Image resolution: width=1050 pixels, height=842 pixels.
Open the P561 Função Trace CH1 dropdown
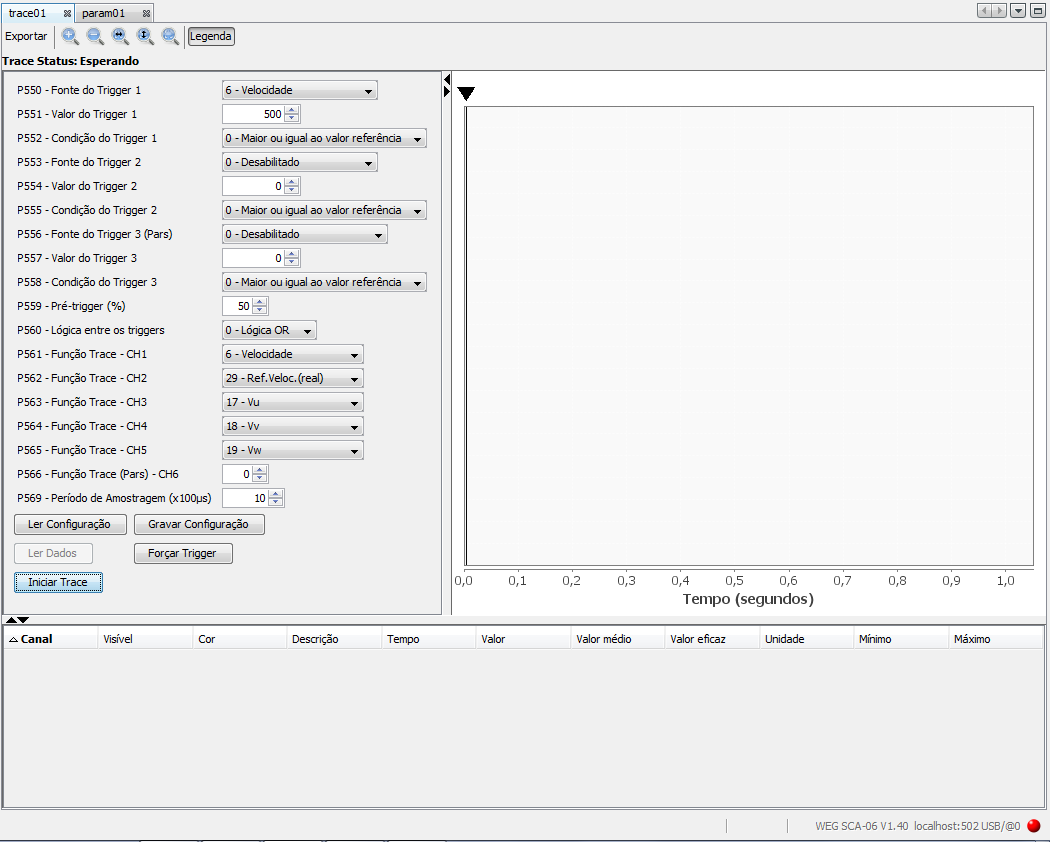(292, 354)
